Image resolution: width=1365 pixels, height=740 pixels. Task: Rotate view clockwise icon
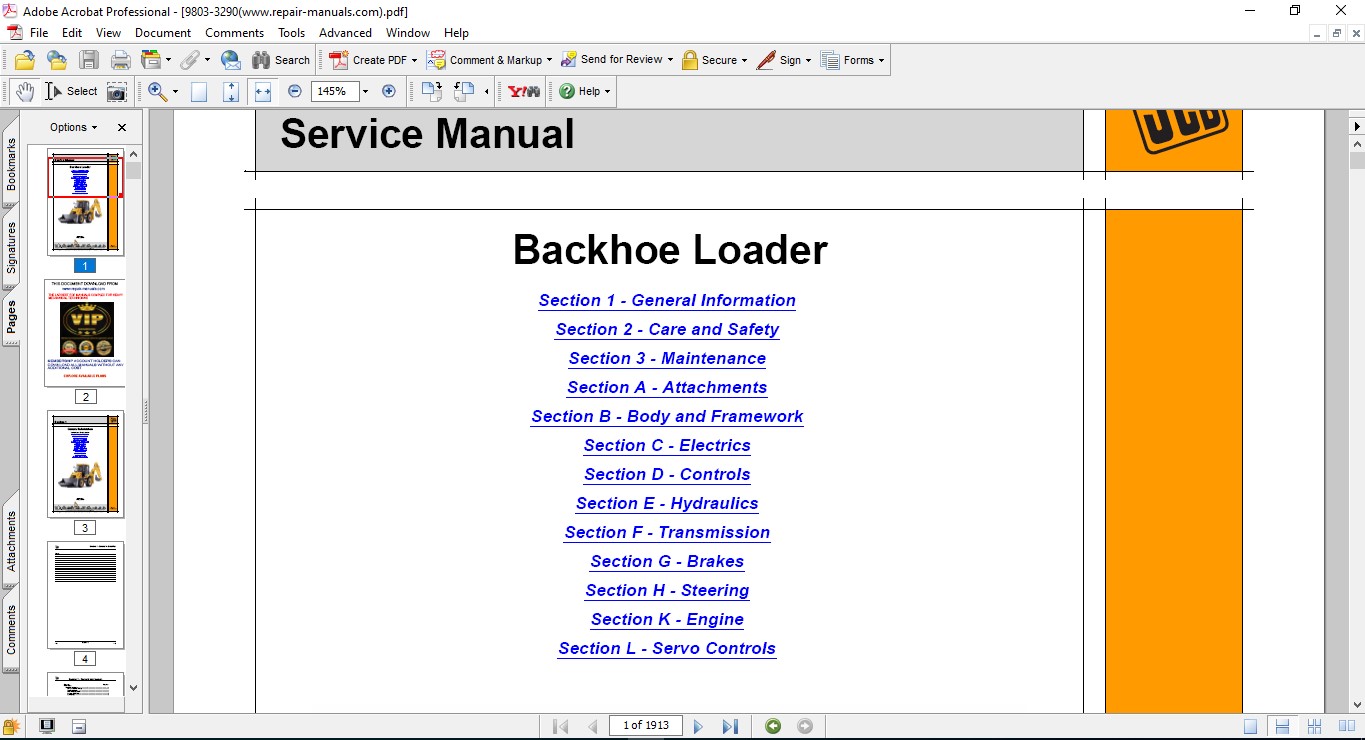[x=431, y=92]
